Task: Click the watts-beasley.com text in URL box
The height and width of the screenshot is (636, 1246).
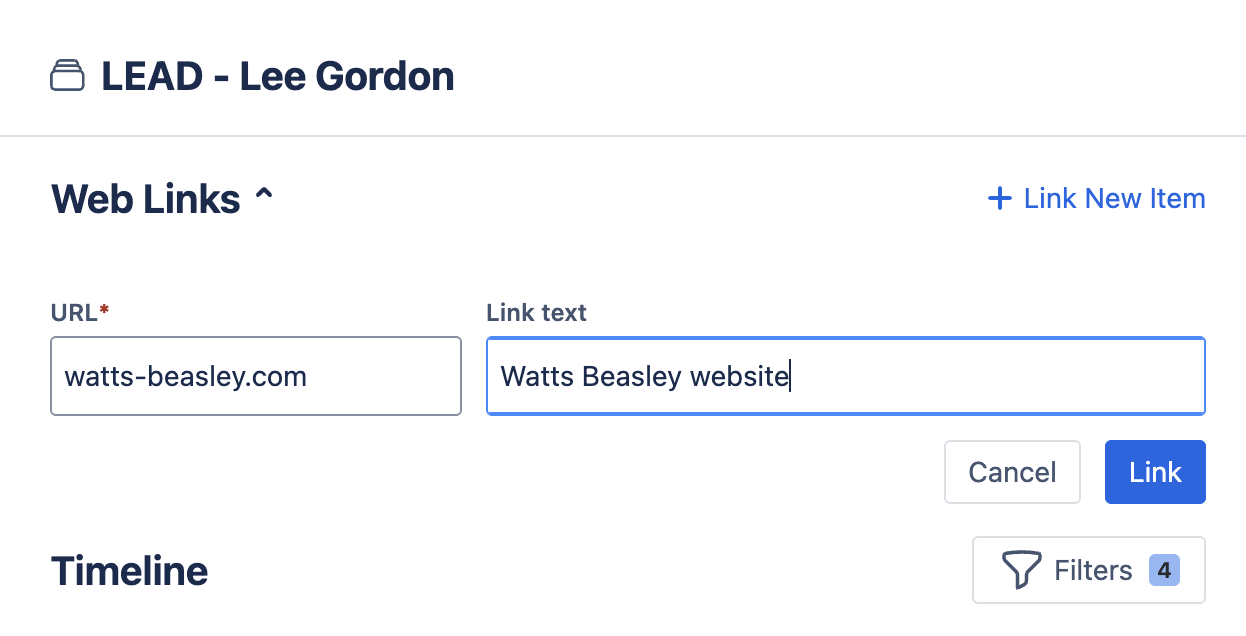Action: [x=185, y=377]
